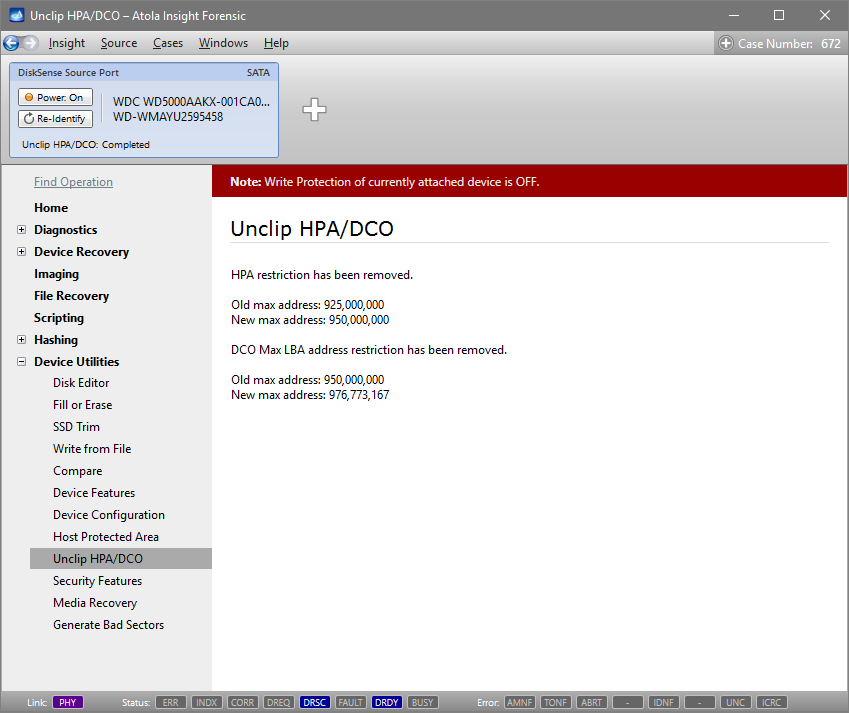Expand the Device Recovery tree node

point(22,252)
